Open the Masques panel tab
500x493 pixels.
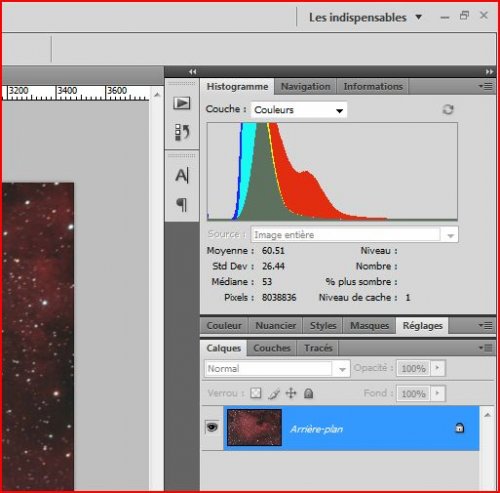tap(369, 326)
